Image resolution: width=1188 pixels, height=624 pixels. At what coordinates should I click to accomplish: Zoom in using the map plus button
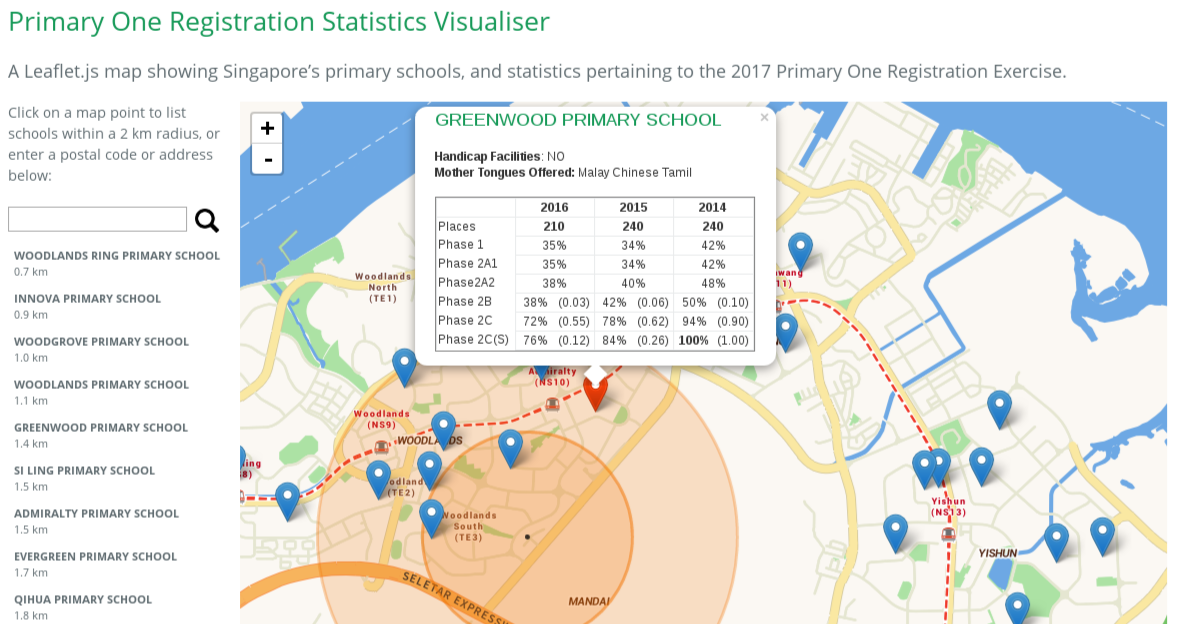tap(266, 128)
